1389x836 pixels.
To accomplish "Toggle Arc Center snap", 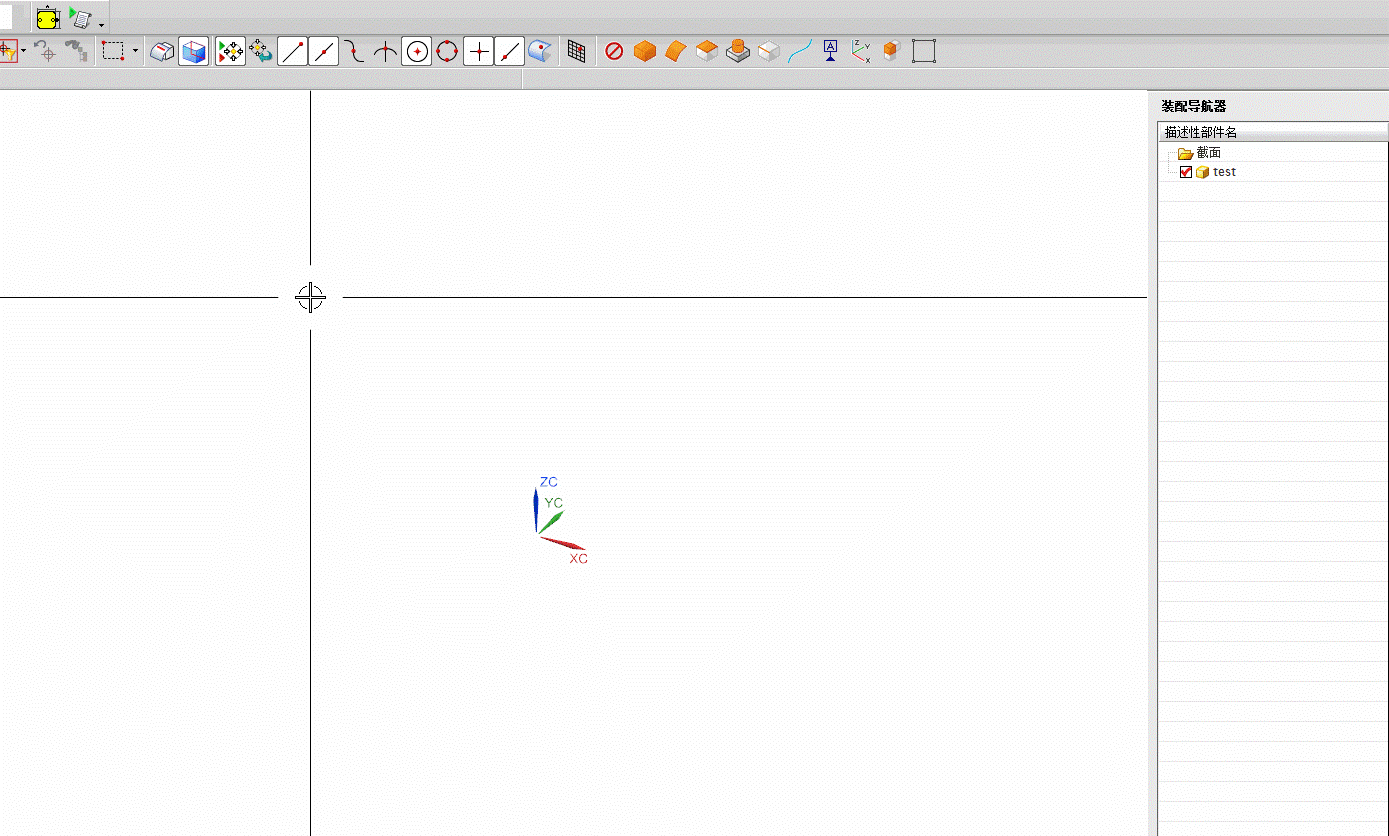I will pos(417,51).
